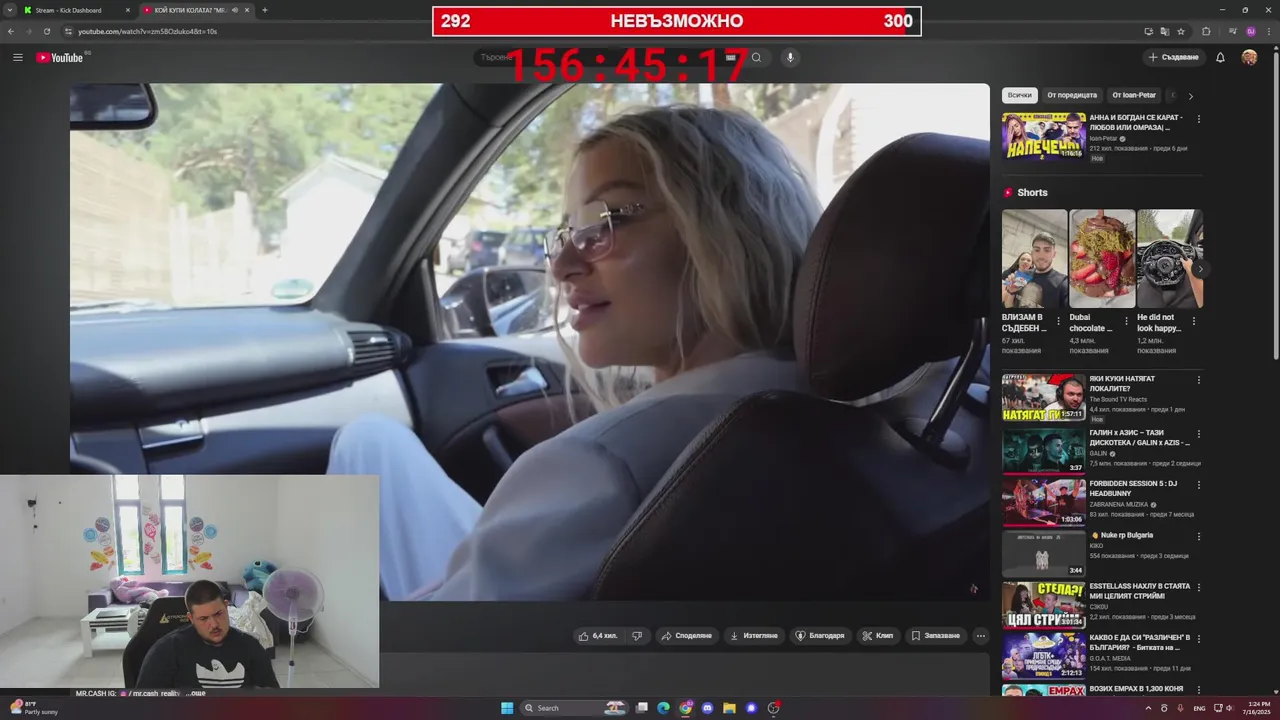Mute the YouTube tab audio icon
The height and width of the screenshot is (720, 1280).
pos(234,10)
